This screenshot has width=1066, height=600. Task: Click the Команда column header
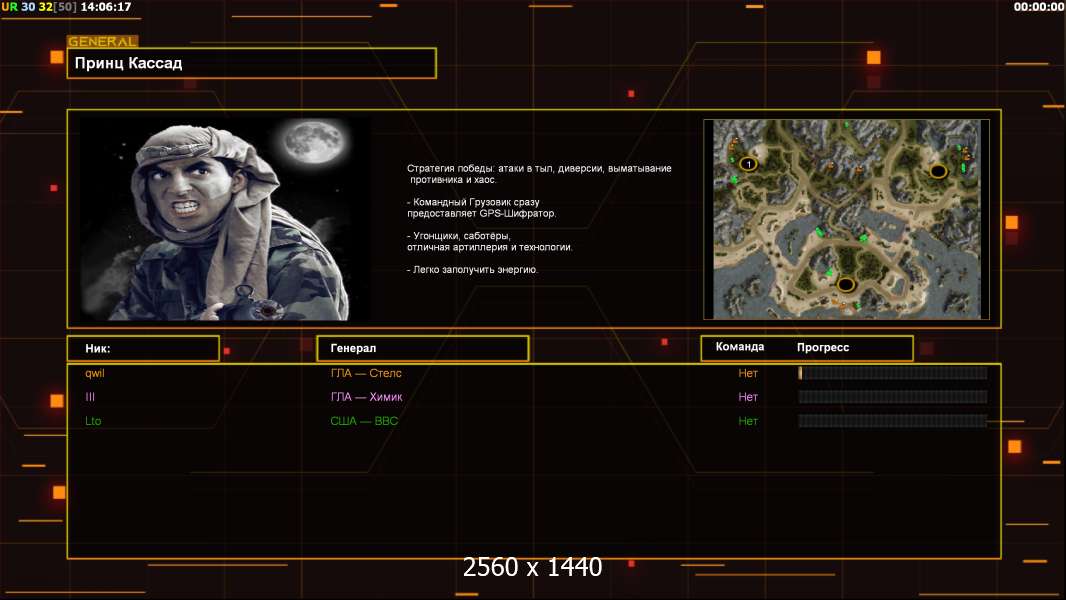coord(740,347)
